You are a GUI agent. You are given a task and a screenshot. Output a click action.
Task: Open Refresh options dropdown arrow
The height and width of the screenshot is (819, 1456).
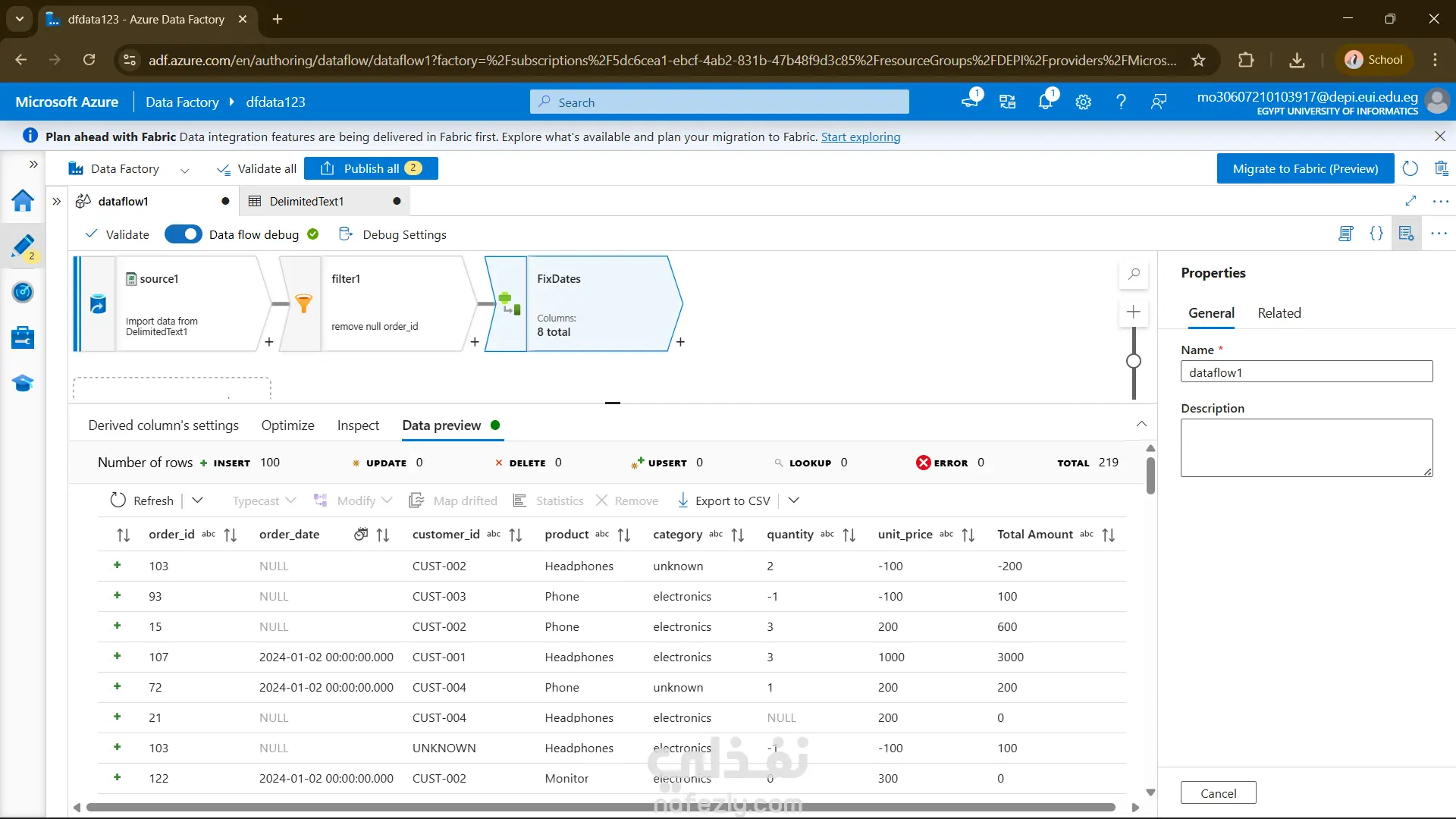click(x=198, y=500)
